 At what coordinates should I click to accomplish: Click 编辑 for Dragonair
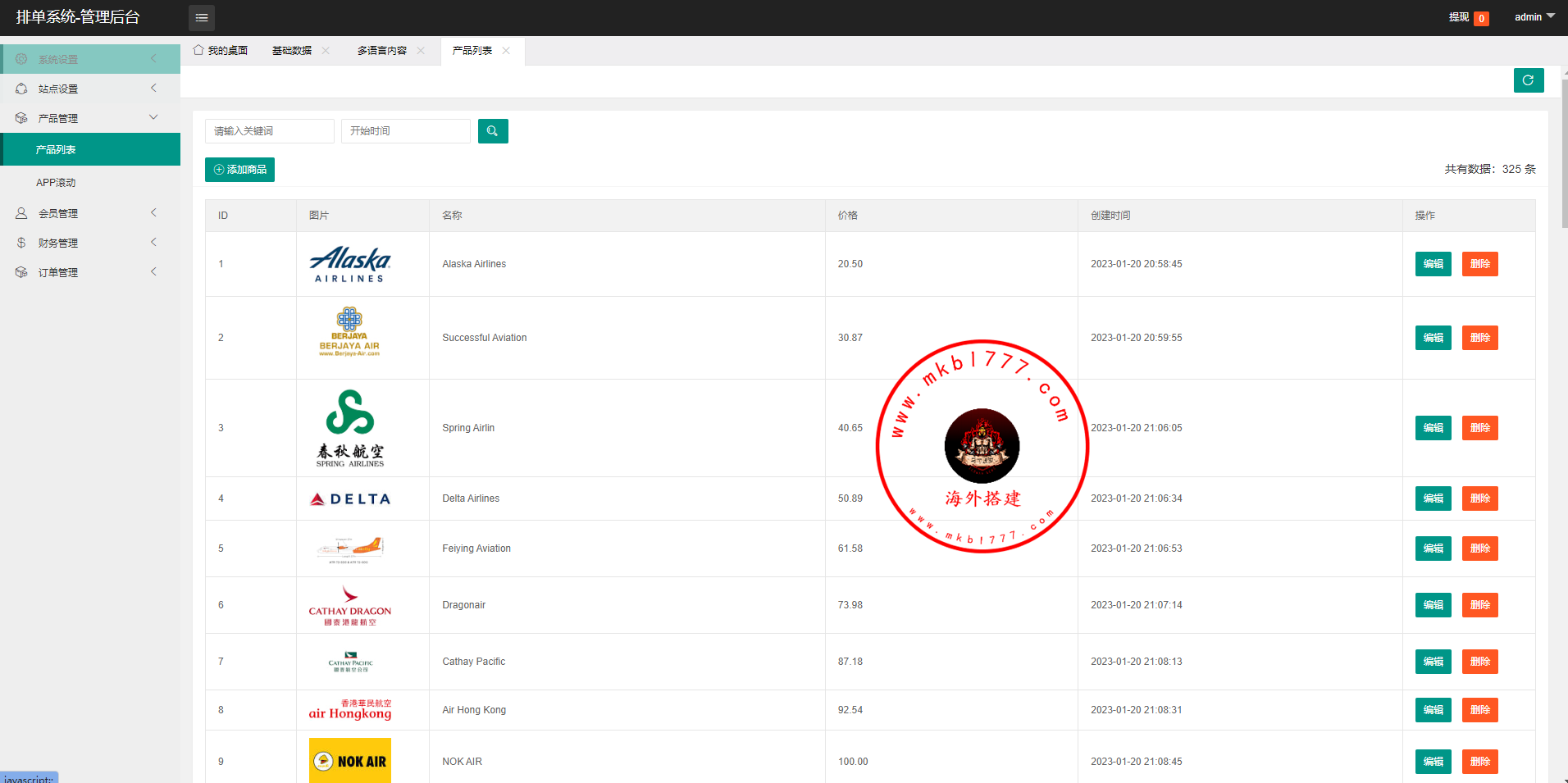[x=1434, y=605]
